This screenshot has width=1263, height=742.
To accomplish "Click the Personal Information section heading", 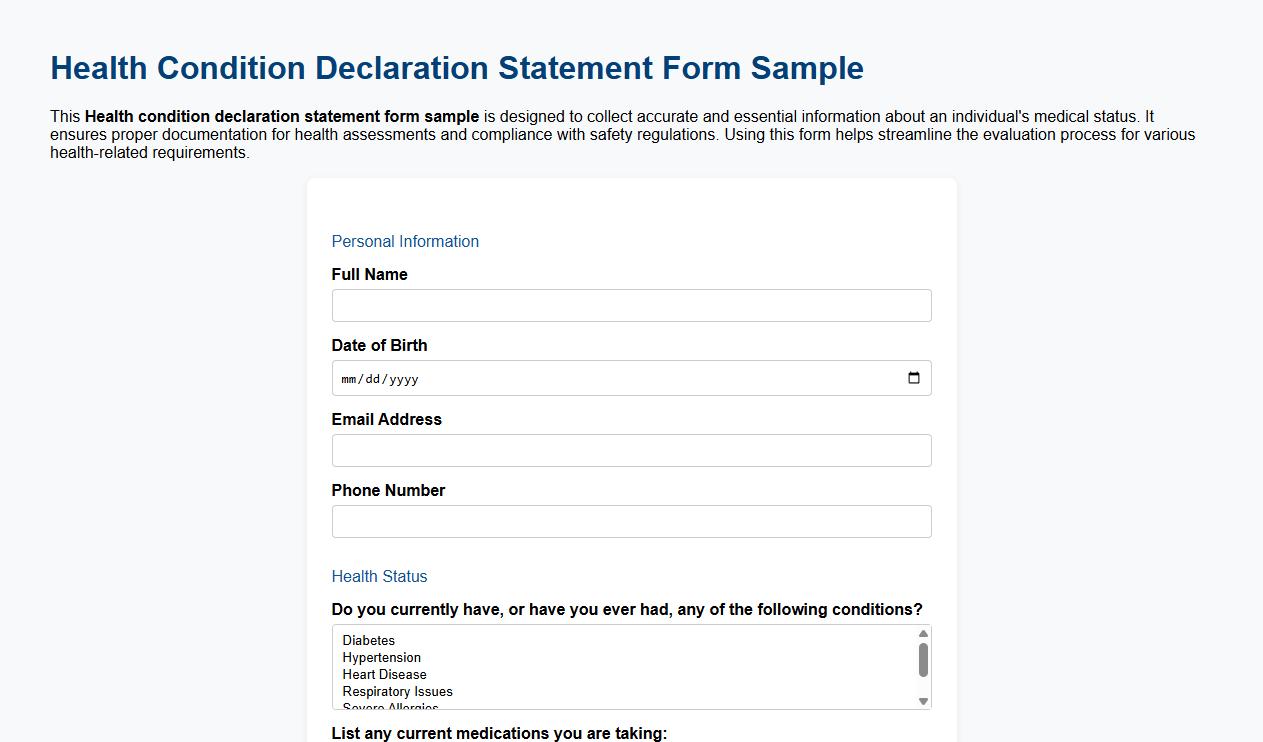I will pyautogui.click(x=405, y=241).
